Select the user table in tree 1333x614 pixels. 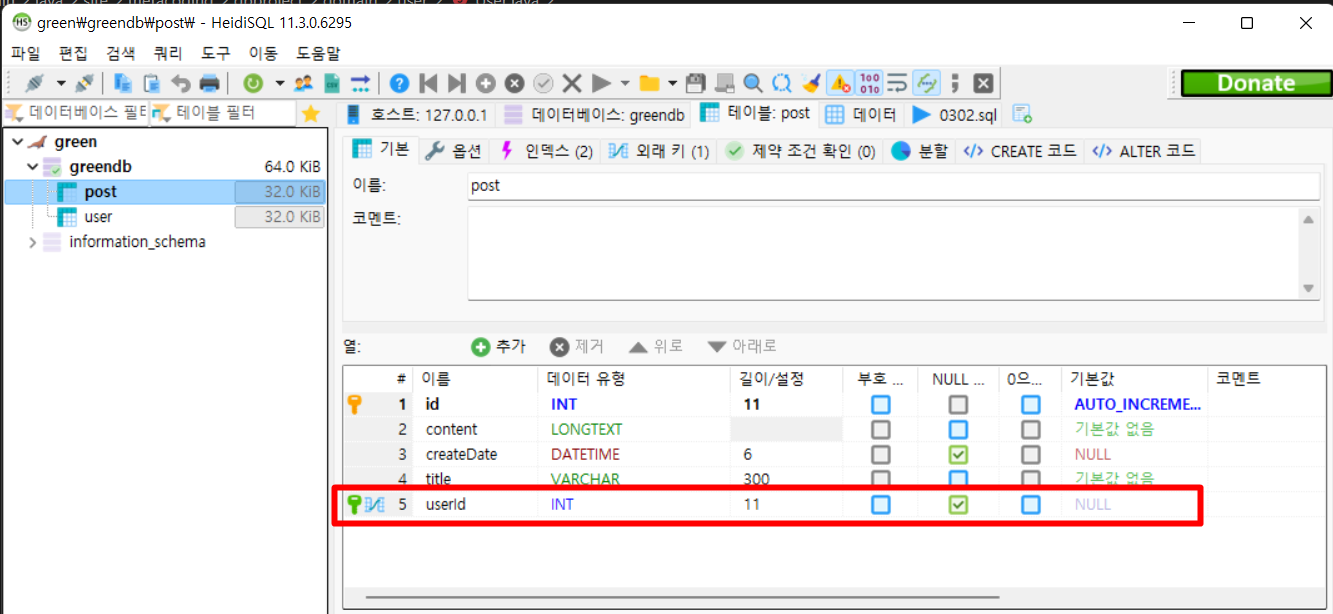point(98,217)
